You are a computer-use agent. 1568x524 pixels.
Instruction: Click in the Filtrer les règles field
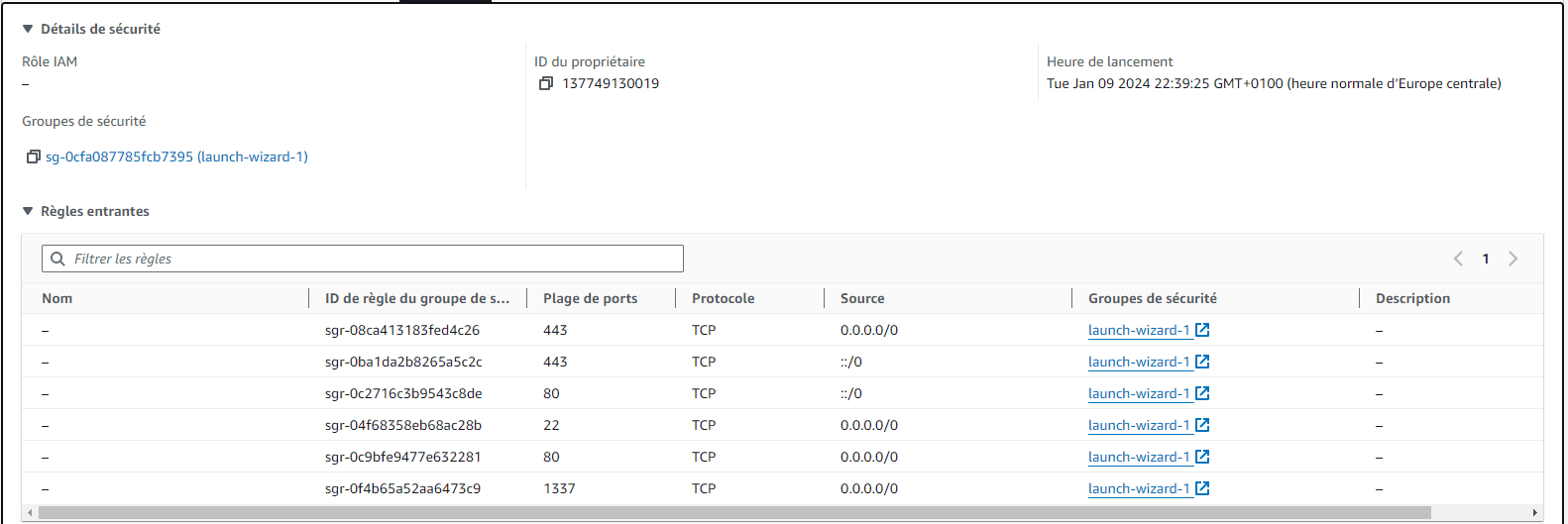[363, 259]
